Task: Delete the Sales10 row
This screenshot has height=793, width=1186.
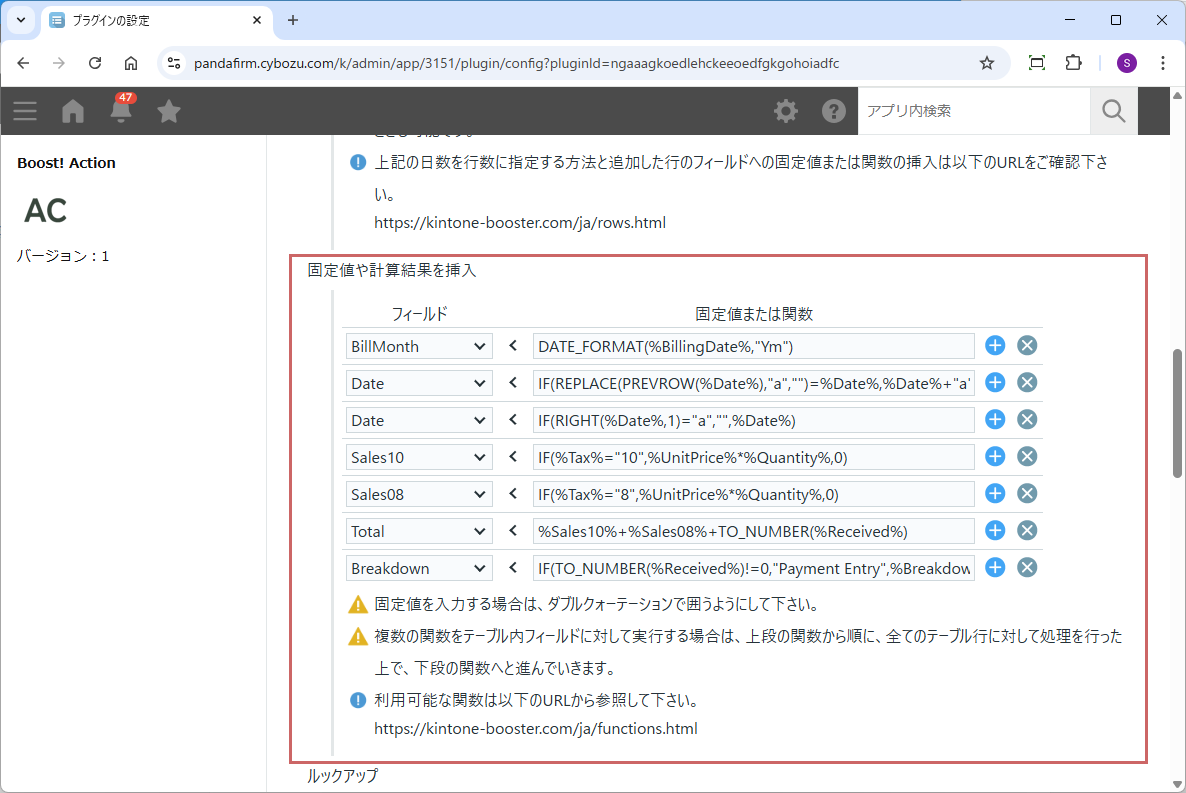Action: pos(1026,457)
